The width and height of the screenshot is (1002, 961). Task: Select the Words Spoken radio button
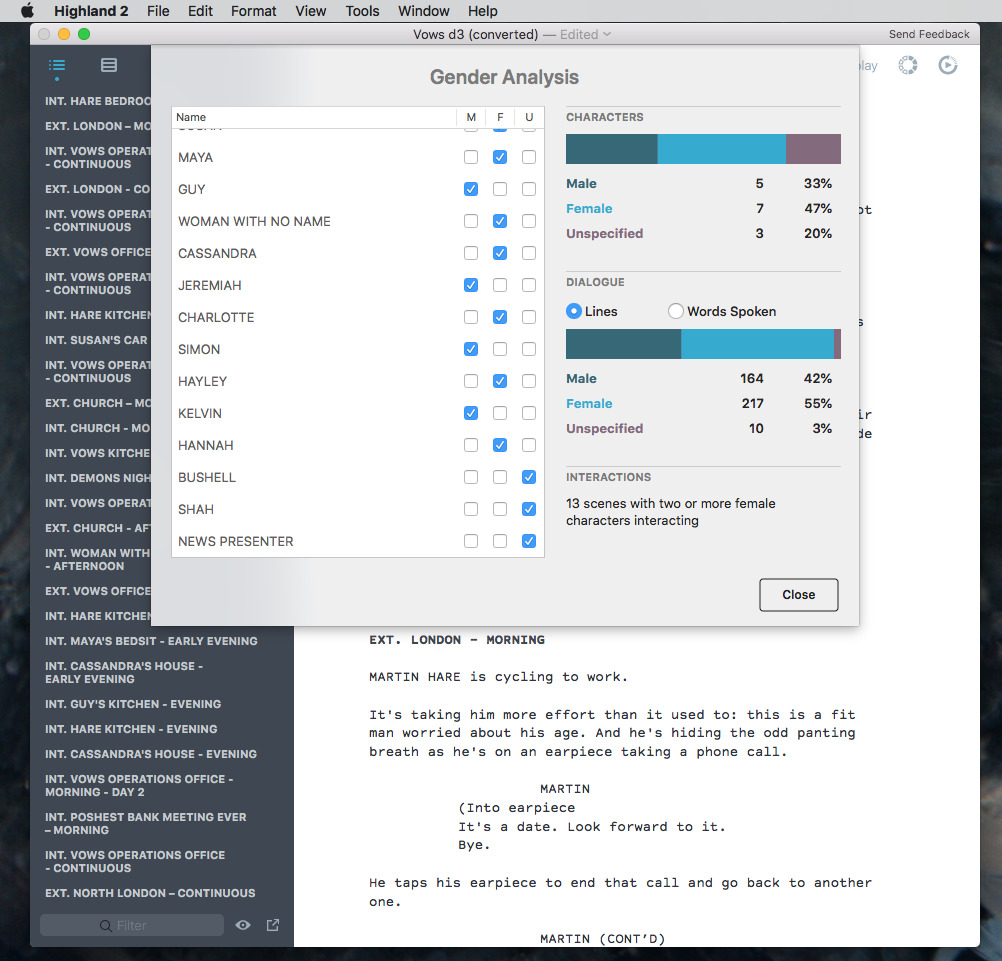[675, 311]
